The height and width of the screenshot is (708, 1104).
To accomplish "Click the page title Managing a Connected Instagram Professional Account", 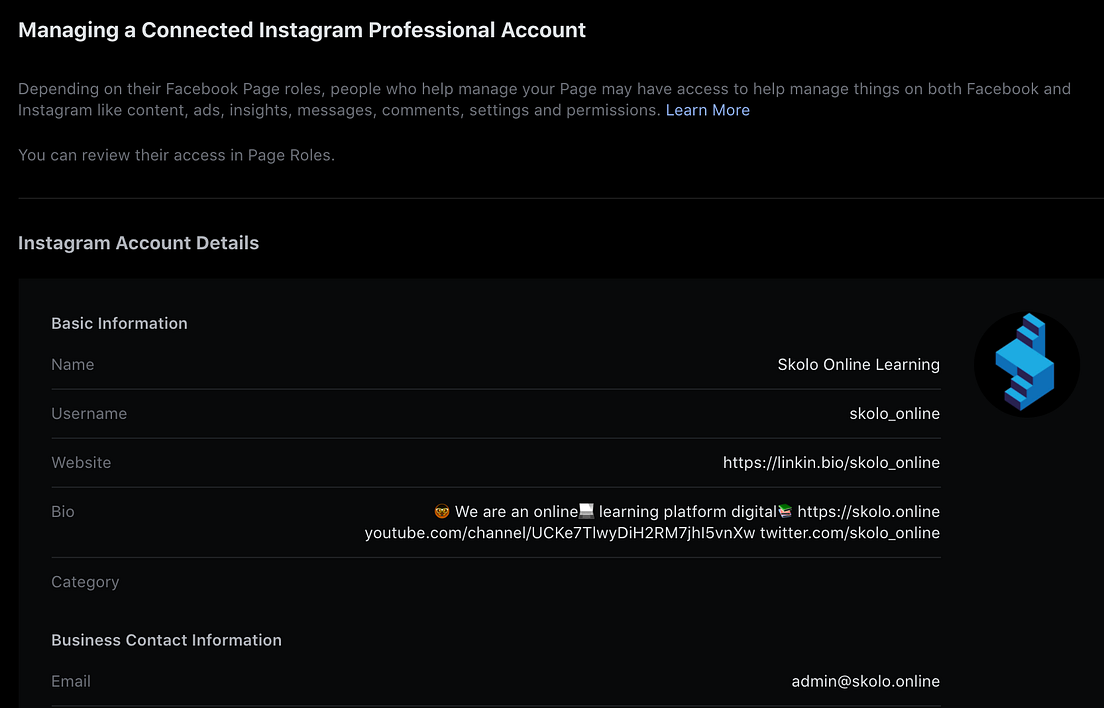I will [x=302, y=30].
